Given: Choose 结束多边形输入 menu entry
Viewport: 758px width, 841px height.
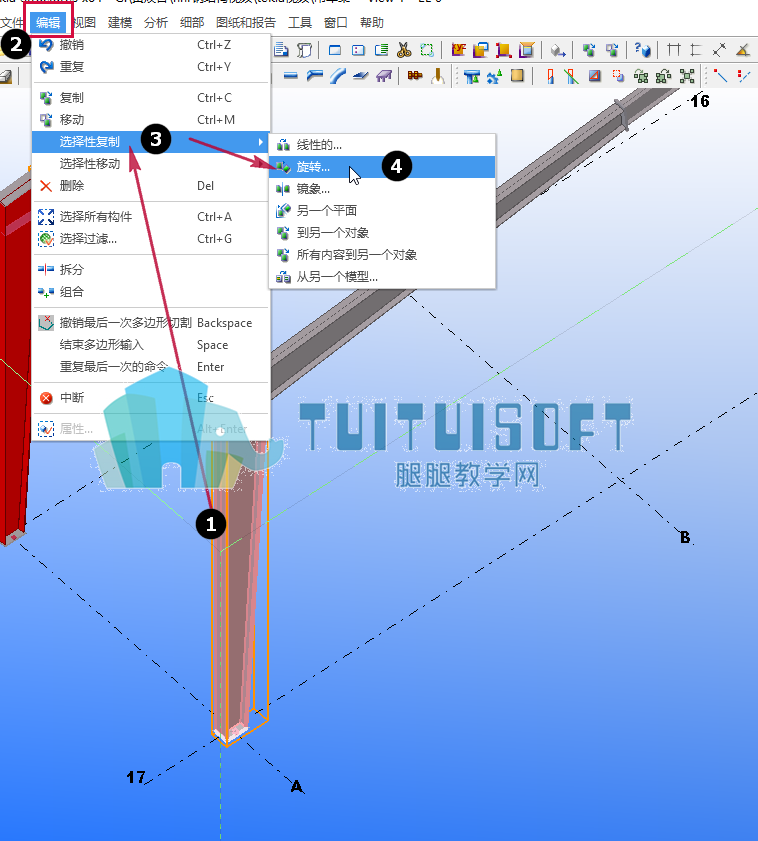Looking at the screenshot, I should click(x=151, y=344).
